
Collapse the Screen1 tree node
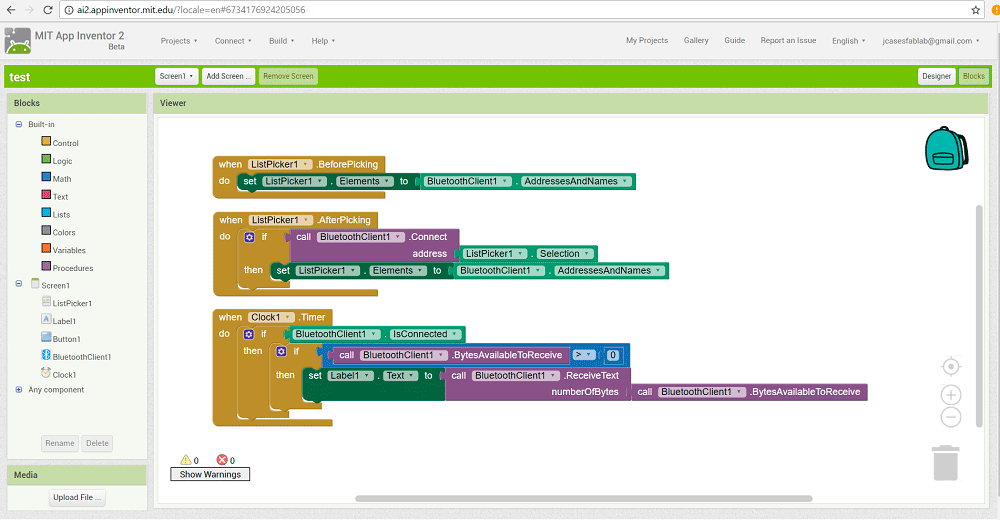click(18, 284)
